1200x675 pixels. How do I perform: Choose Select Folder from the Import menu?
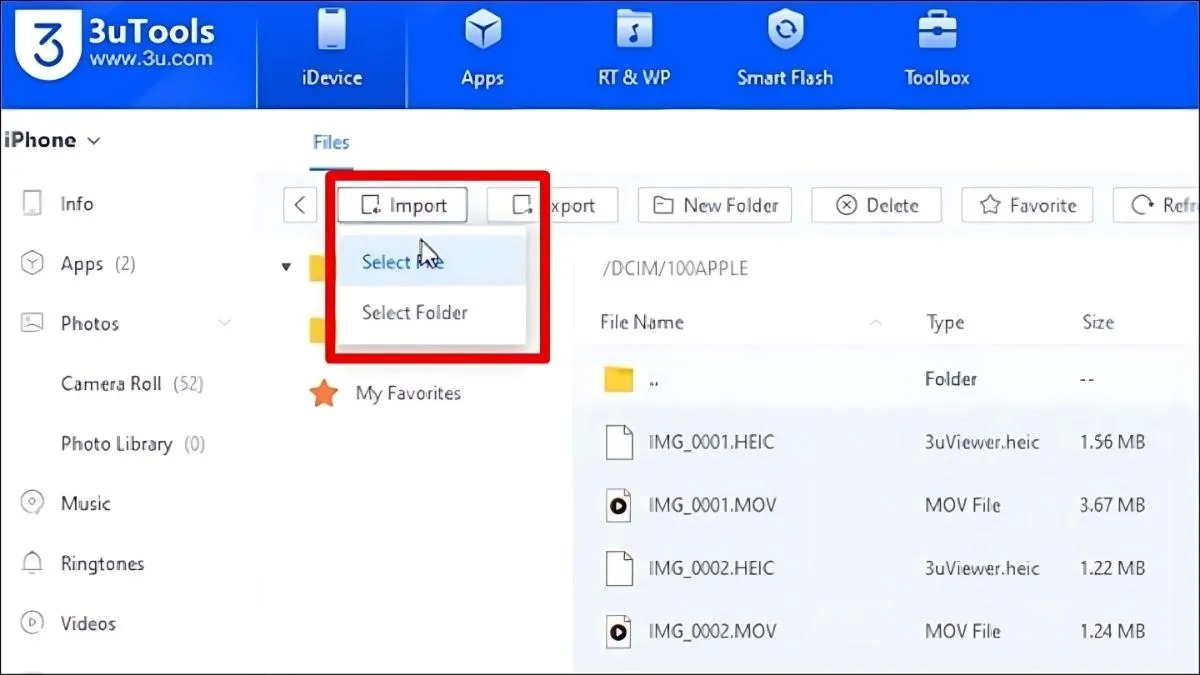(x=414, y=313)
